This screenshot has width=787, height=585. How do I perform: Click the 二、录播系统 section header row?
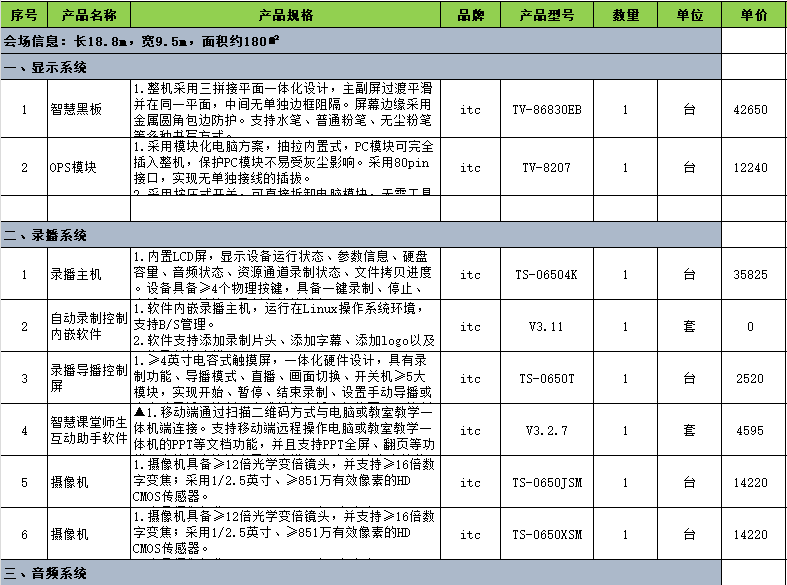click(x=360, y=236)
